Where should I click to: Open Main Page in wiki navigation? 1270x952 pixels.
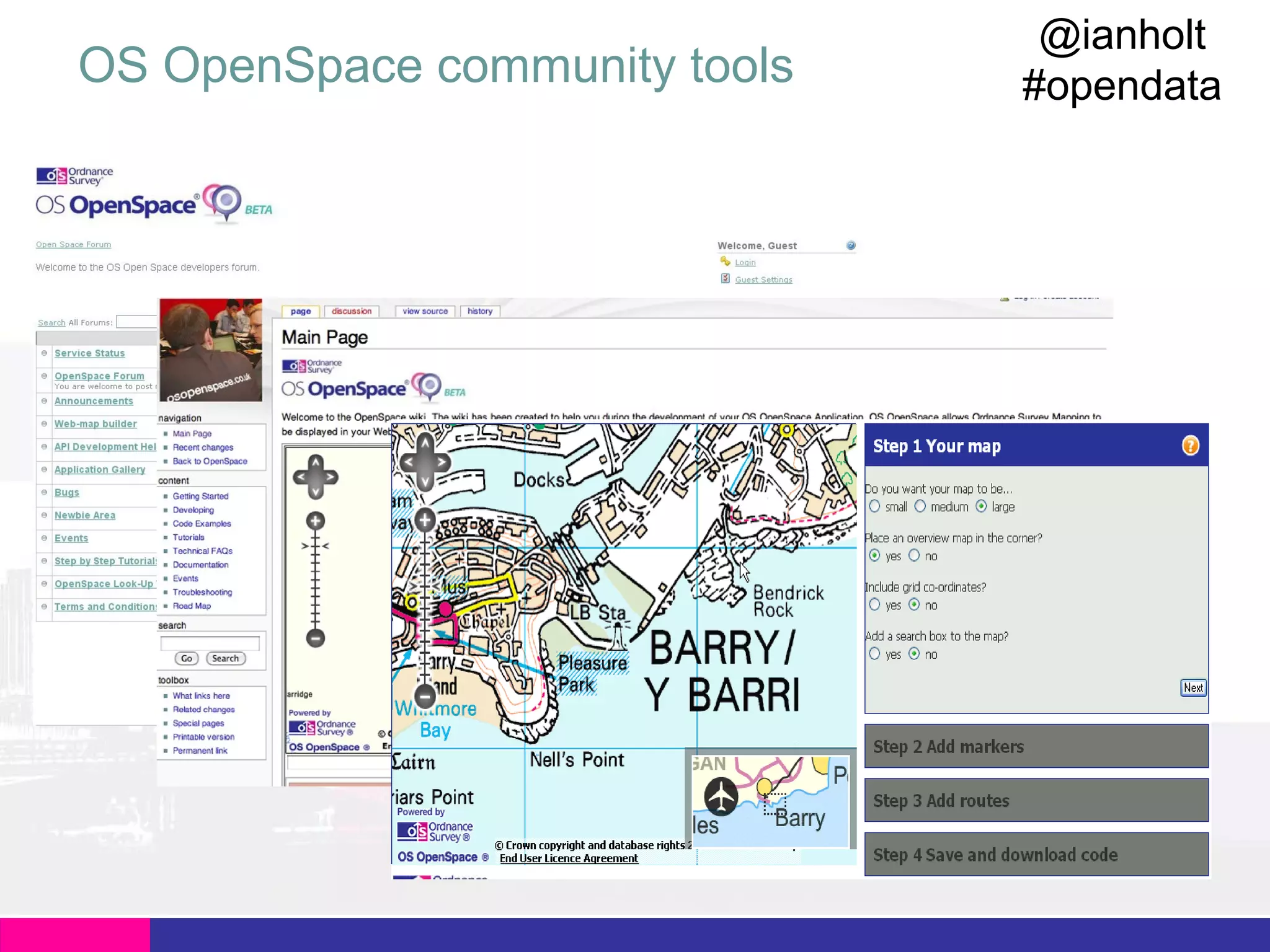click(x=192, y=434)
